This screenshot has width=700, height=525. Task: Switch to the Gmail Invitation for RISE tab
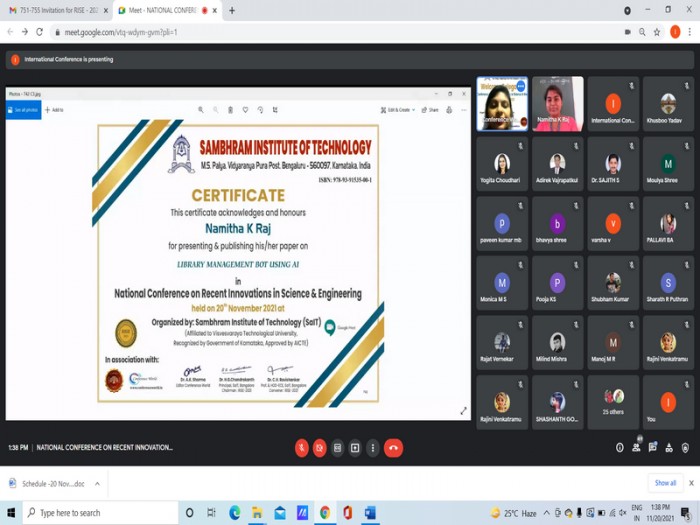[x=58, y=10]
